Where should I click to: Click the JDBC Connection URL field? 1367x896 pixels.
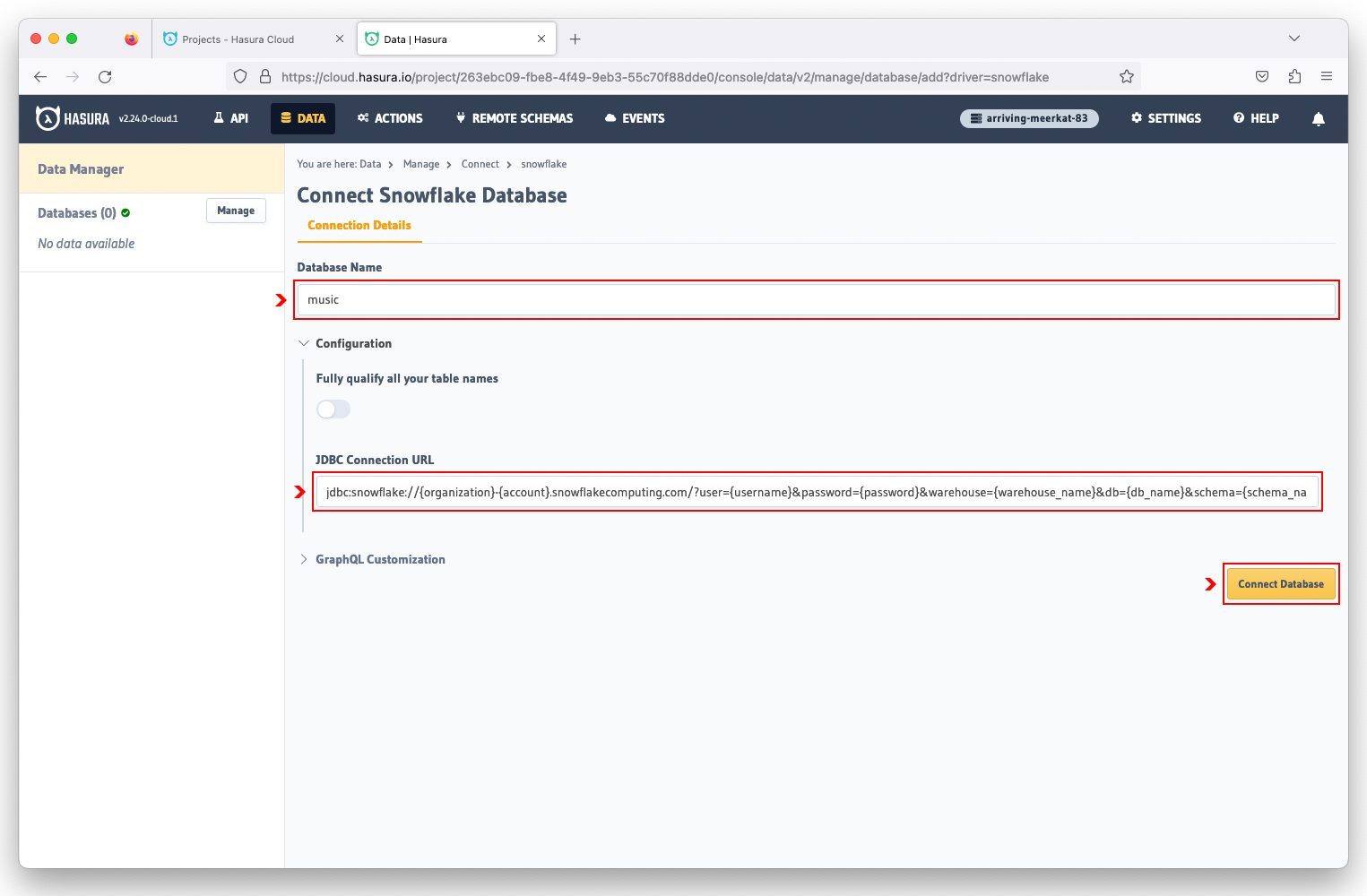pos(816,492)
